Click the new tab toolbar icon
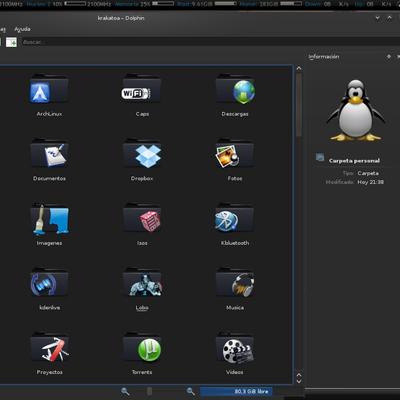 (11, 42)
